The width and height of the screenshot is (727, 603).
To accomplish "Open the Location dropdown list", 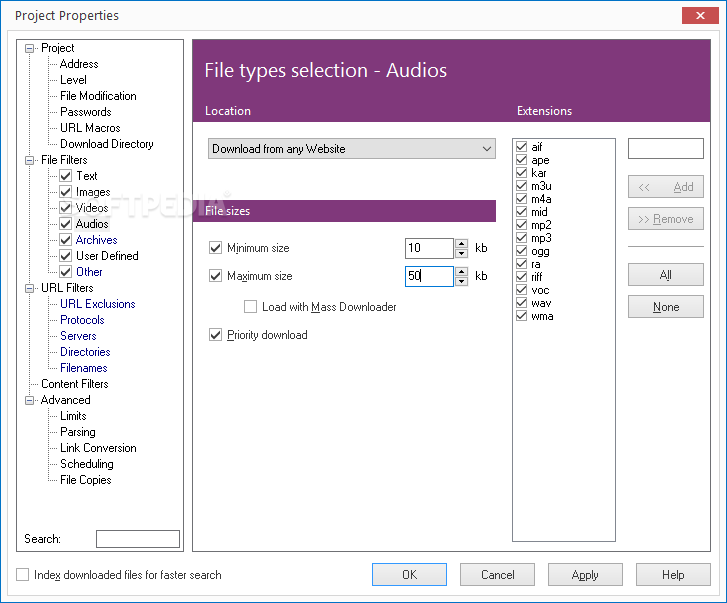I will 487,149.
